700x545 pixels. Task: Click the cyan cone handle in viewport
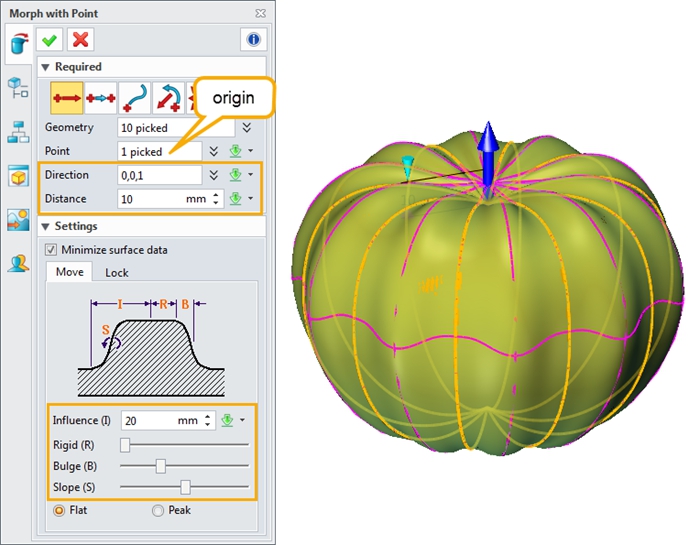click(x=408, y=167)
